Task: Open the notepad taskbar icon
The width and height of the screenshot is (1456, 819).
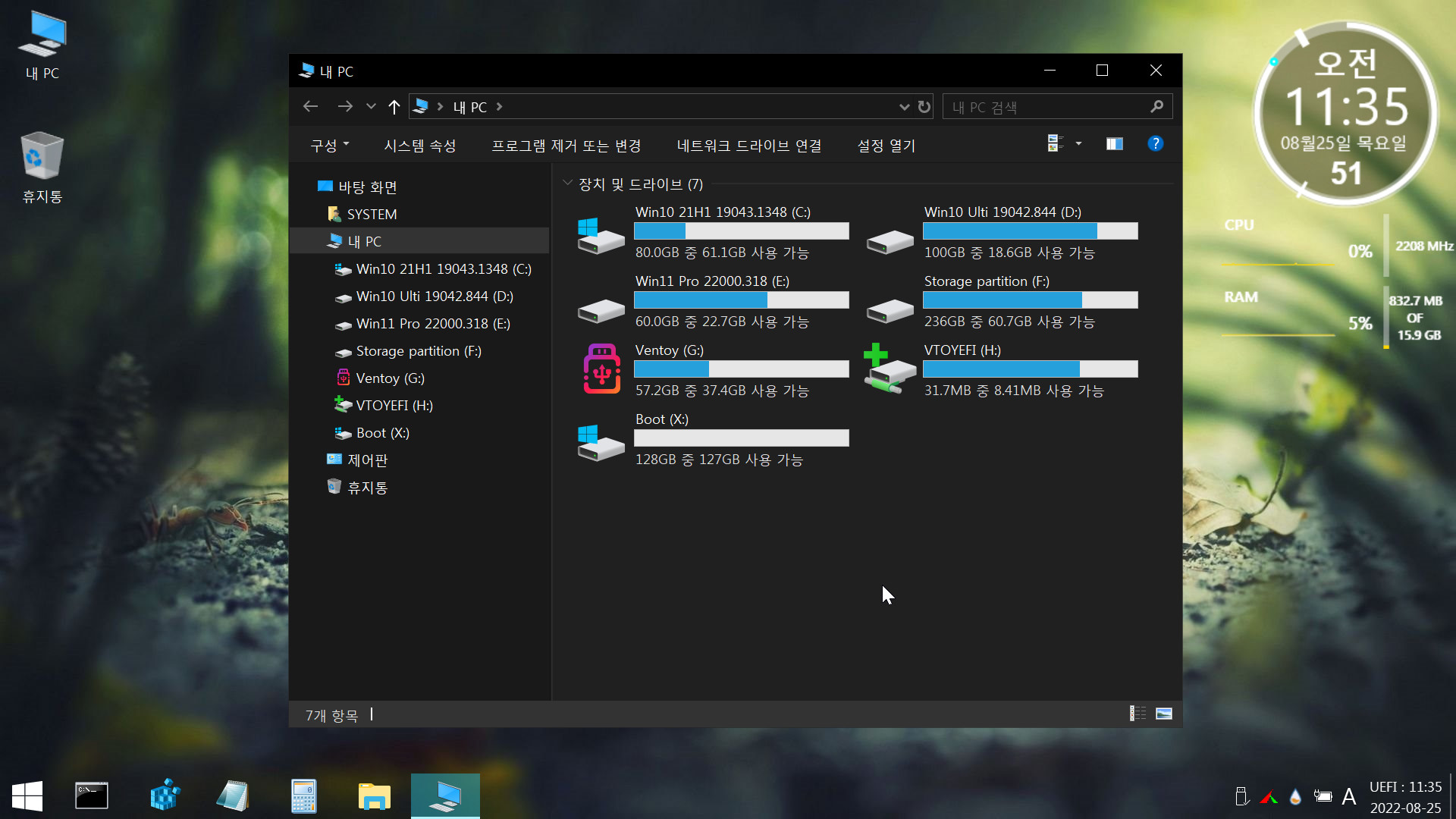Action: pyautogui.click(x=232, y=796)
